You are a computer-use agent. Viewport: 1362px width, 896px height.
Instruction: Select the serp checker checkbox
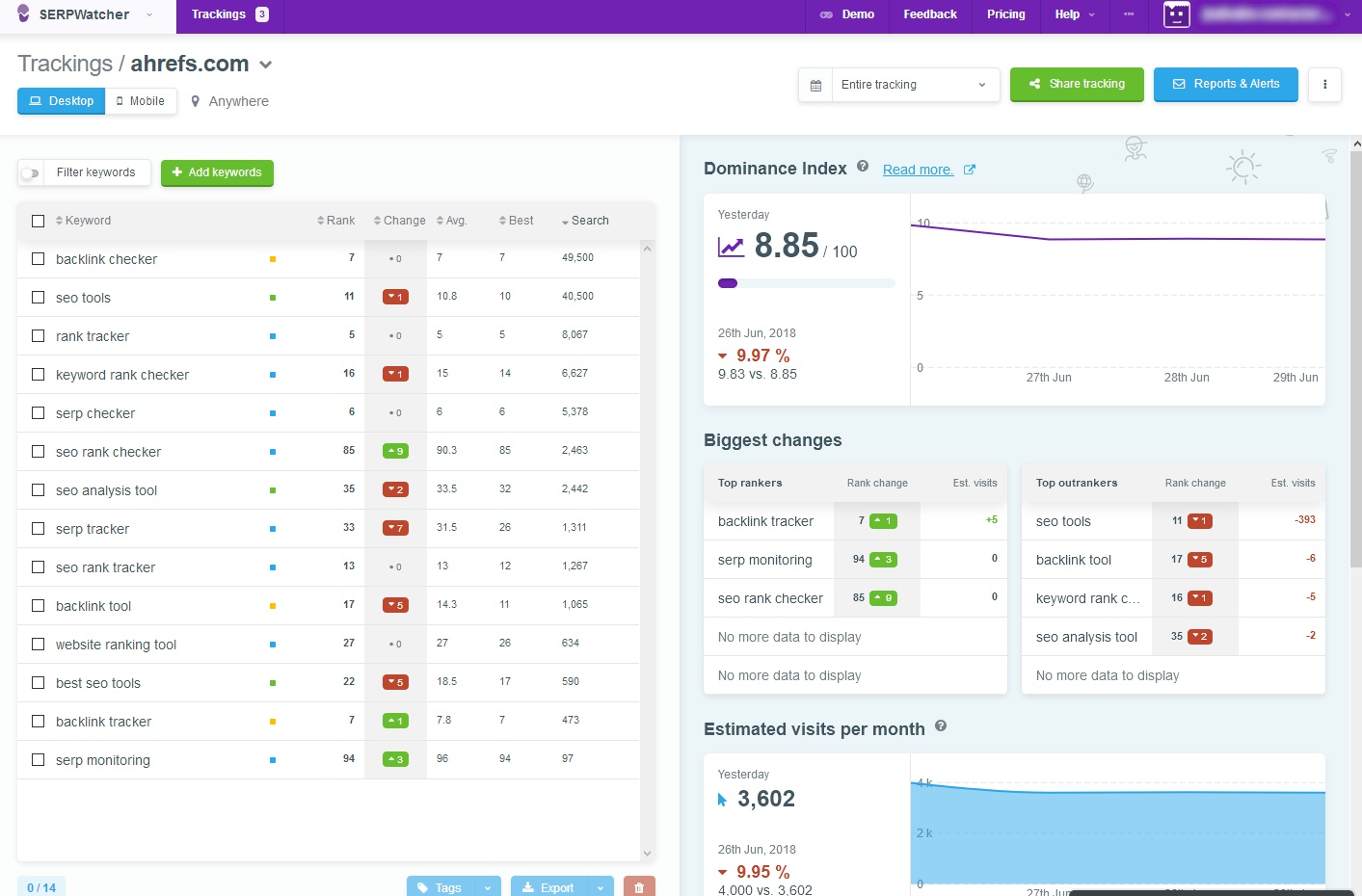point(39,413)
